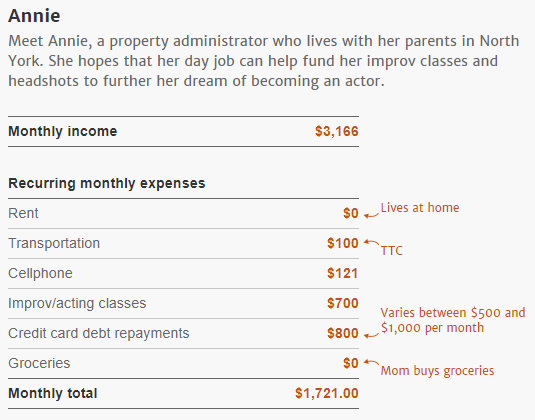Click the $3,166 monthly income value

point(337,131)
